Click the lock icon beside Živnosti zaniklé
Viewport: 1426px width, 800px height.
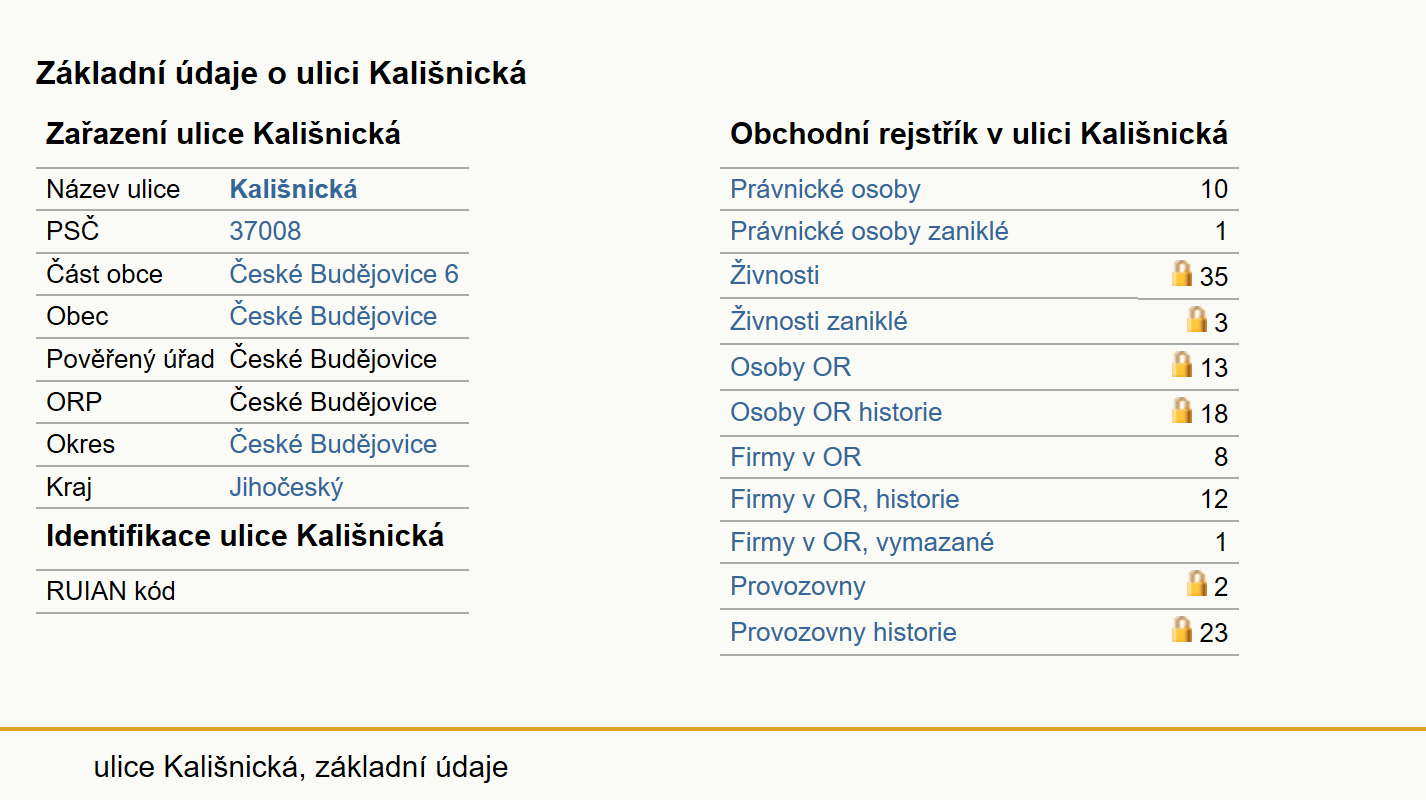pos(1197,319)
